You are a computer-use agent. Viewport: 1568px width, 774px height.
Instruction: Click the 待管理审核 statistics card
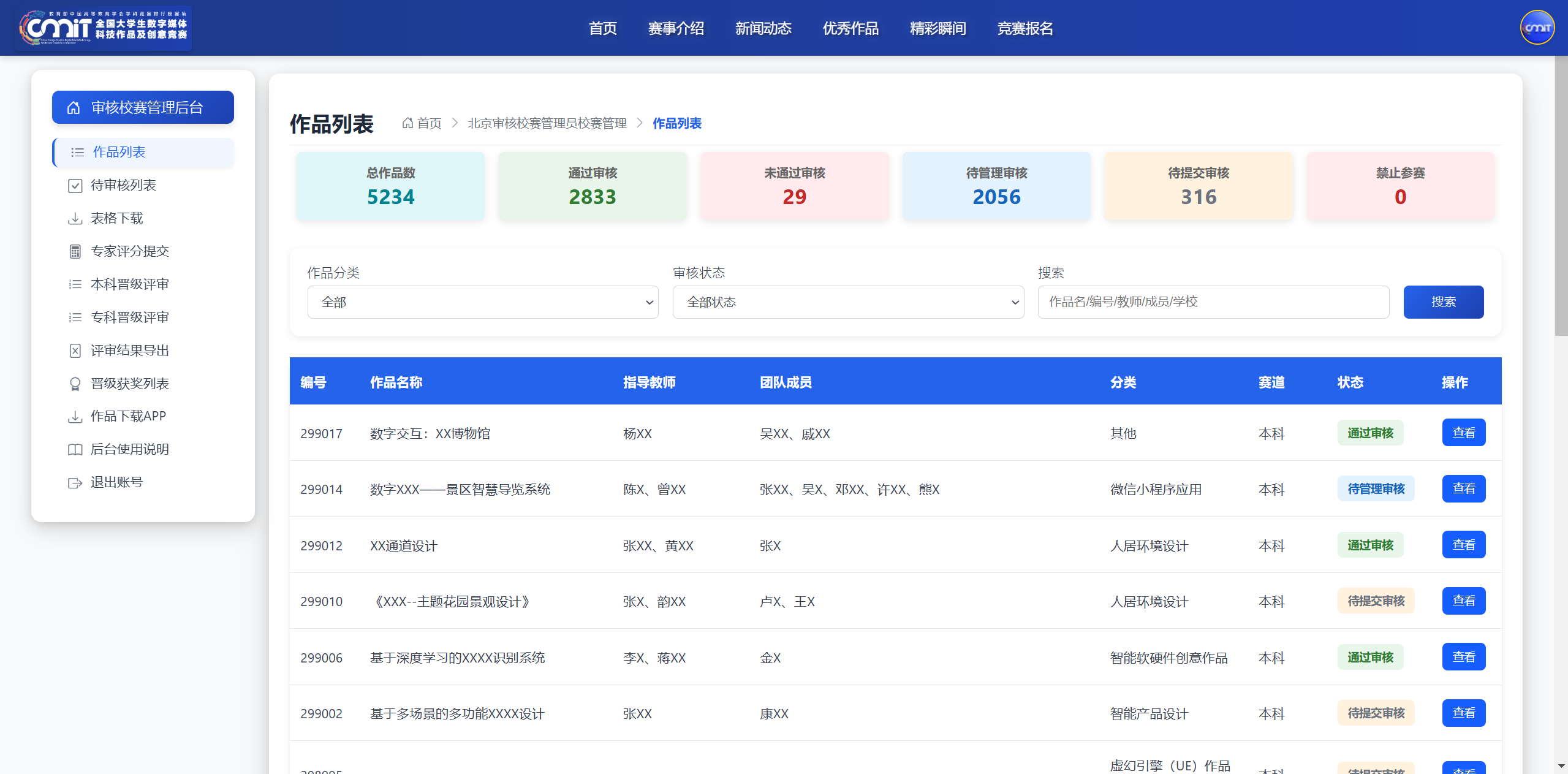(996, 186)
